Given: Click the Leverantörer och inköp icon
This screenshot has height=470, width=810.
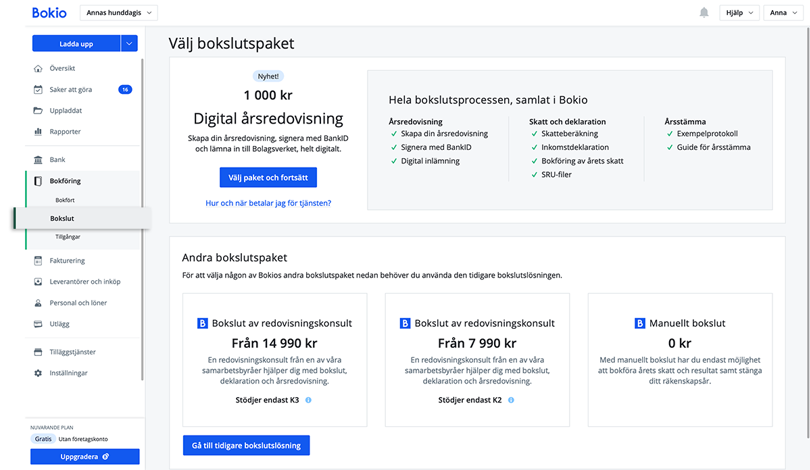Looking at the screenshot, I should (x=38, y=282).
